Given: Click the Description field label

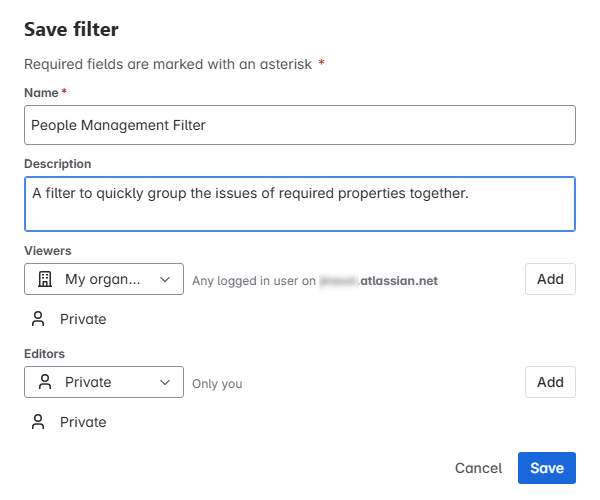Looking at the screenshot, I should coord(58,164).
